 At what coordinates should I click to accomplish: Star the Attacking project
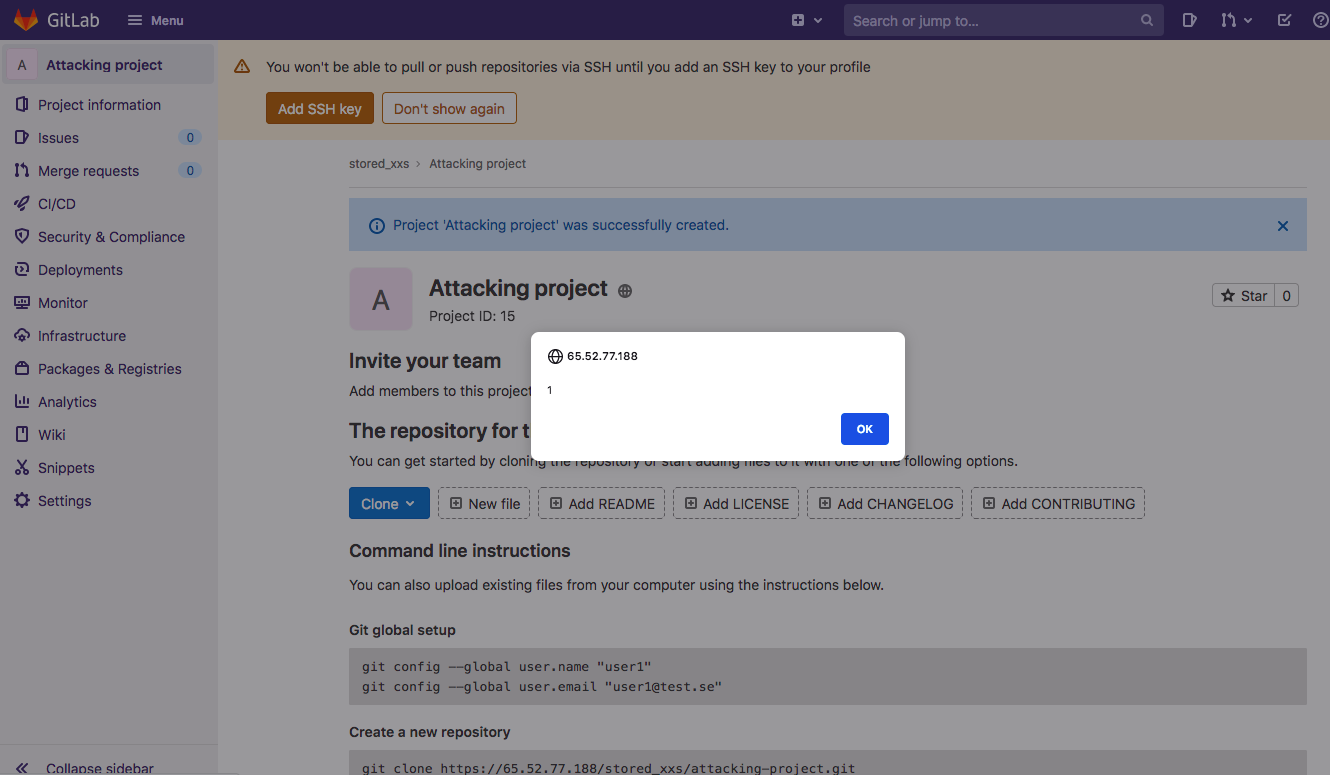1243,296
